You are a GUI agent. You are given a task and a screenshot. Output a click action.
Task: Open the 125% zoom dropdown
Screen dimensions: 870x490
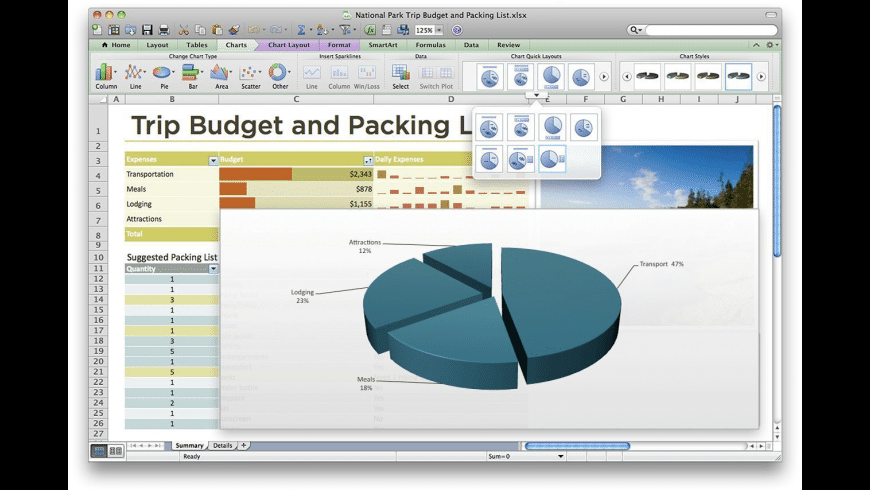(x=439, y=30)
